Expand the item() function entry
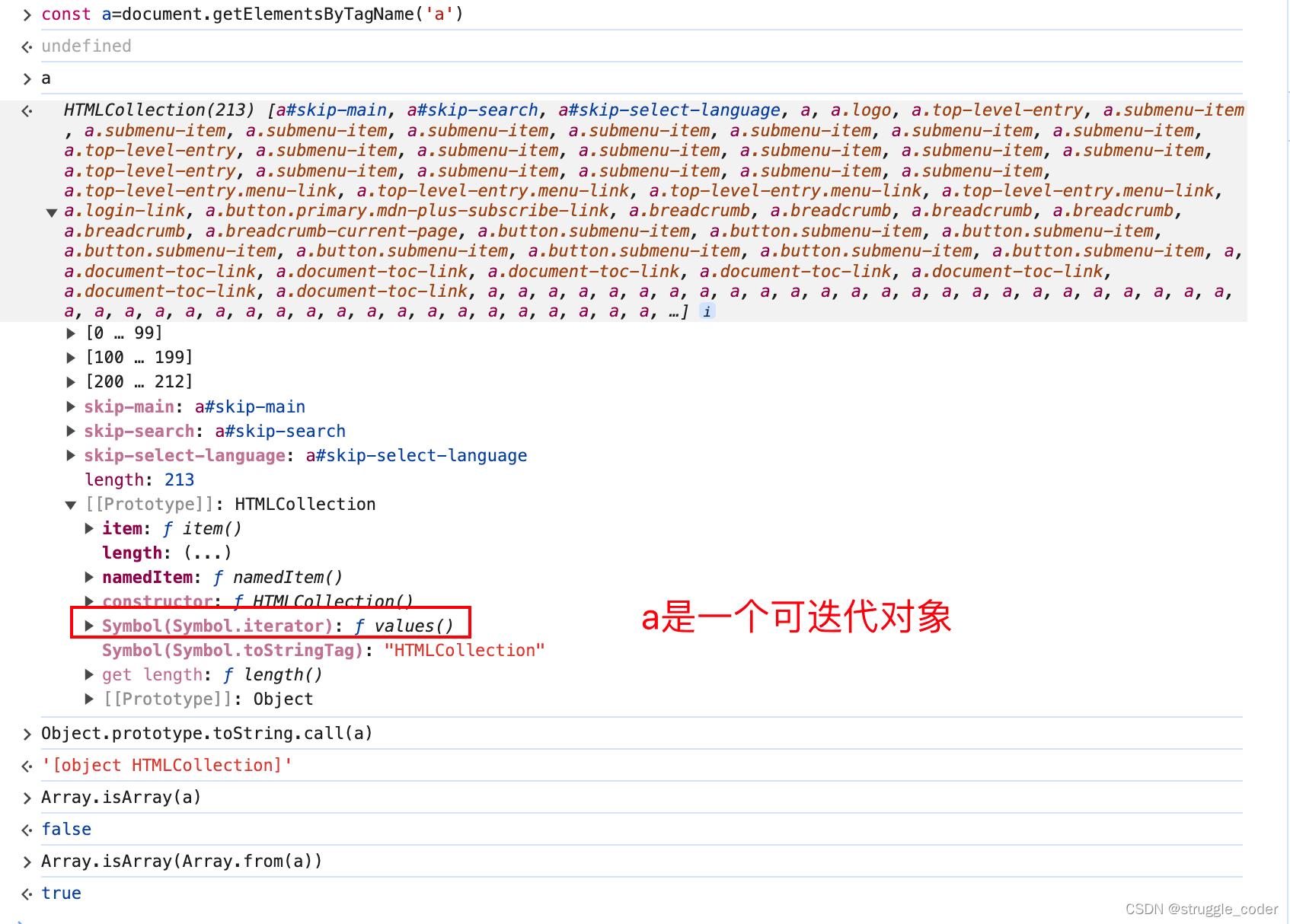 pos(89,528)
